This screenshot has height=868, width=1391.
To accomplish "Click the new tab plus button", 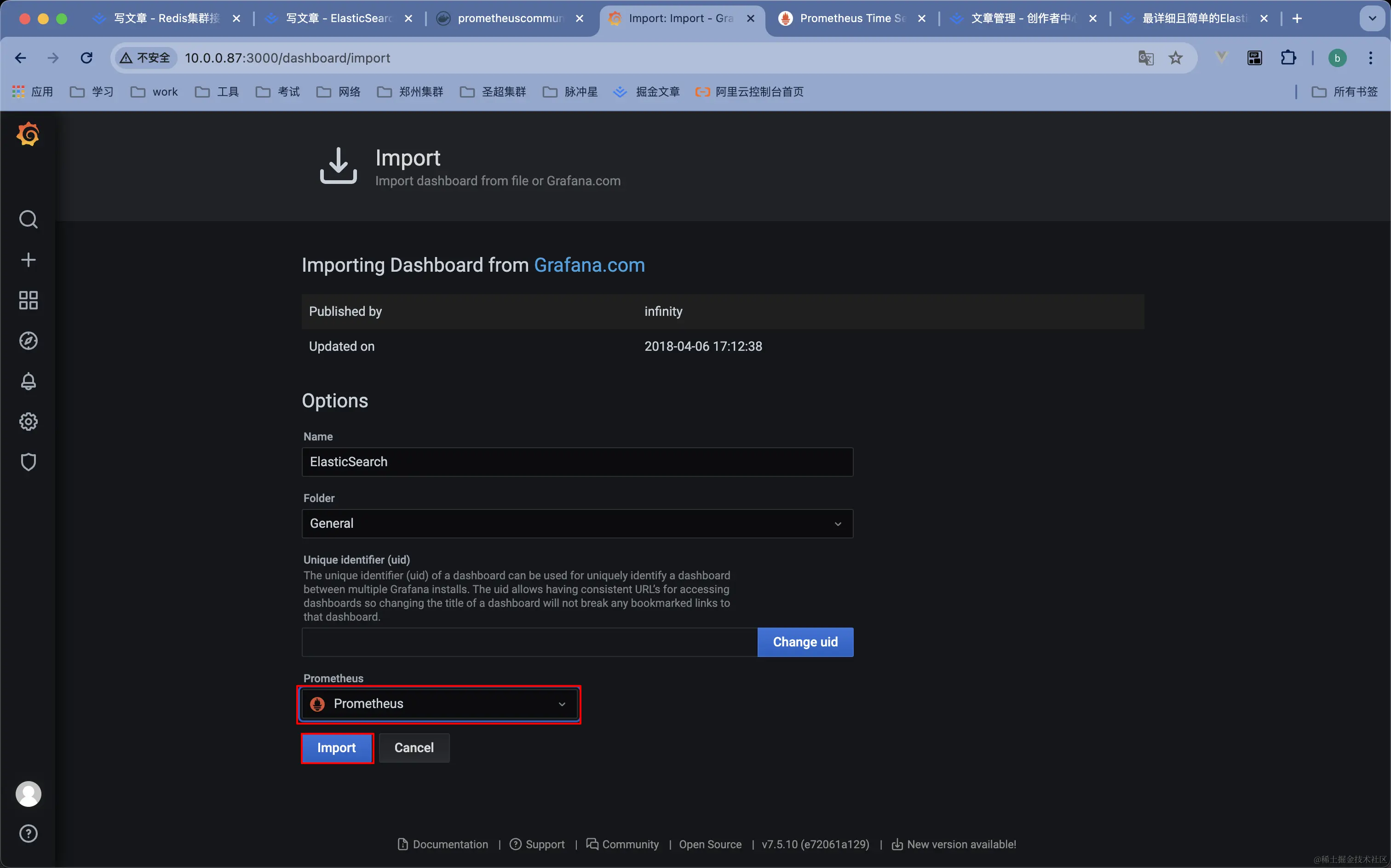I will 1297,18.
